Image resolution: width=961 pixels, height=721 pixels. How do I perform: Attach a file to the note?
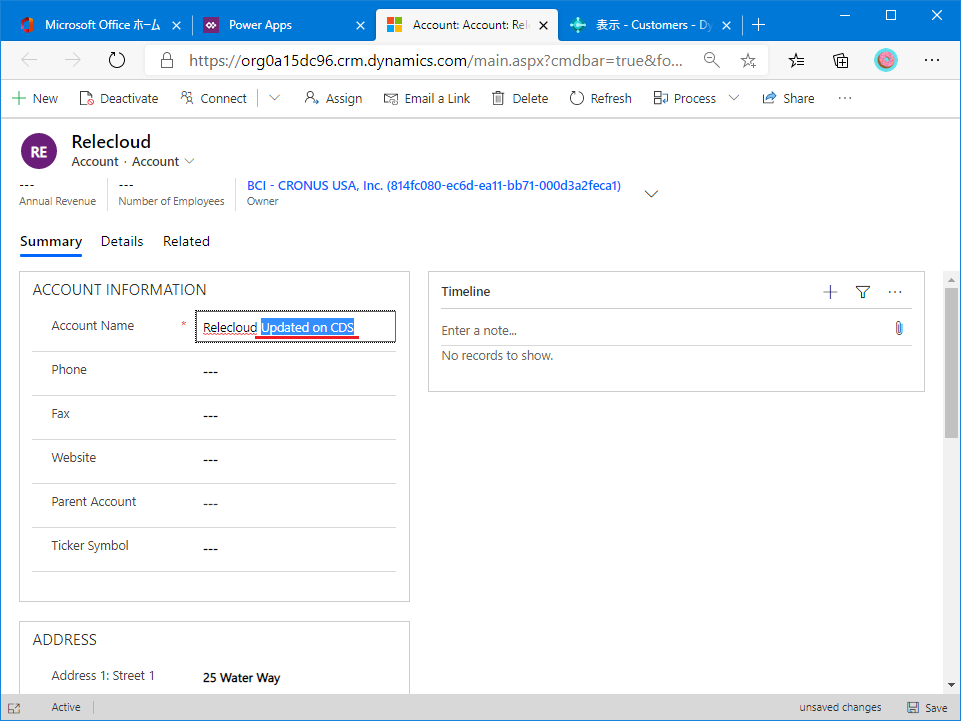[898, 329]
